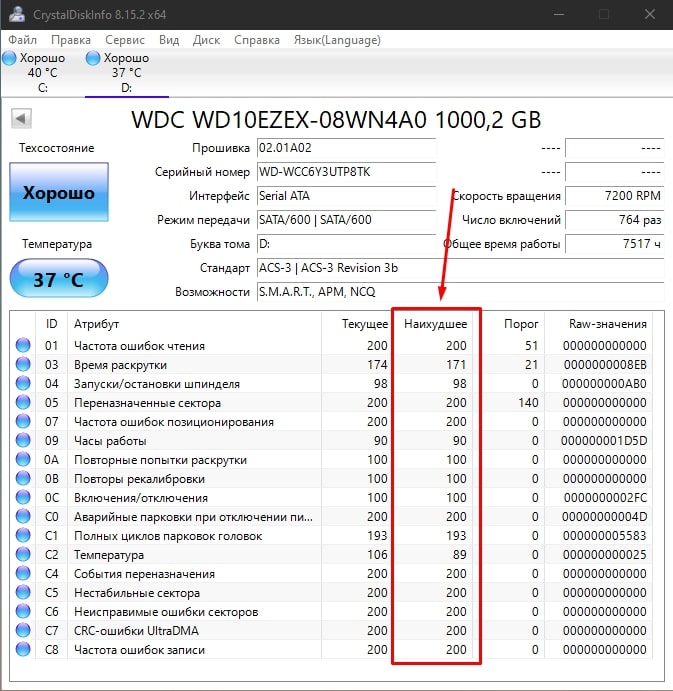Select the 'Время раскрутки' attribute row
The width and height of the screenshot is (673, 691).
coord(331,364)
